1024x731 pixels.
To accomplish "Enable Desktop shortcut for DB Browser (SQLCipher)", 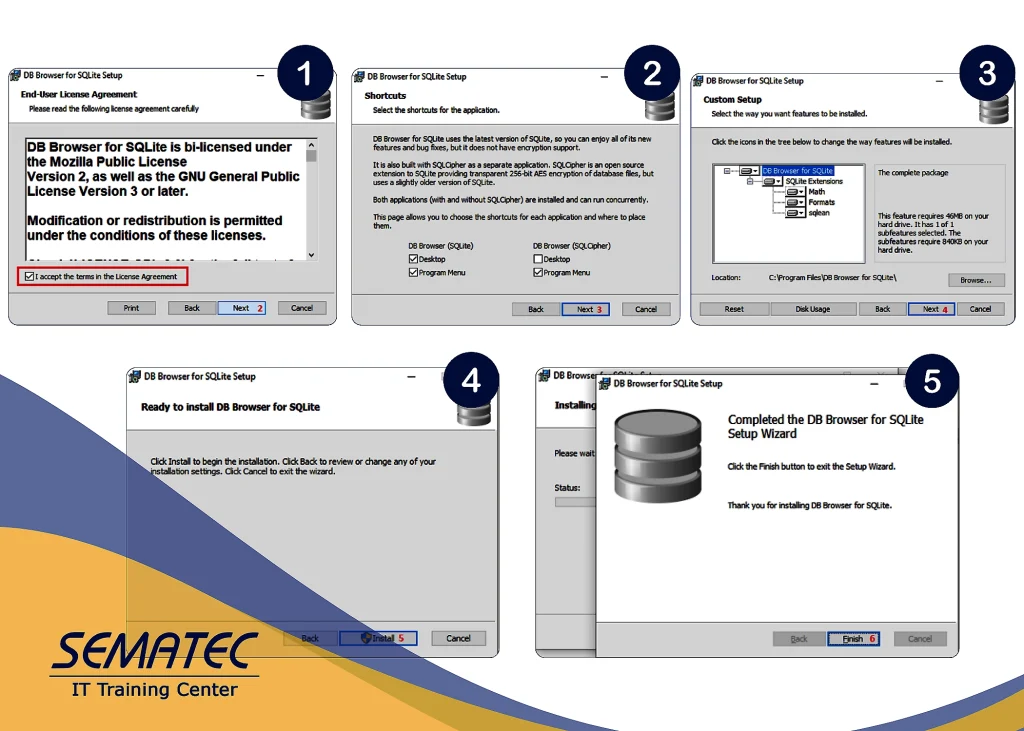I will pyautogui.click(x=537, y=259).
